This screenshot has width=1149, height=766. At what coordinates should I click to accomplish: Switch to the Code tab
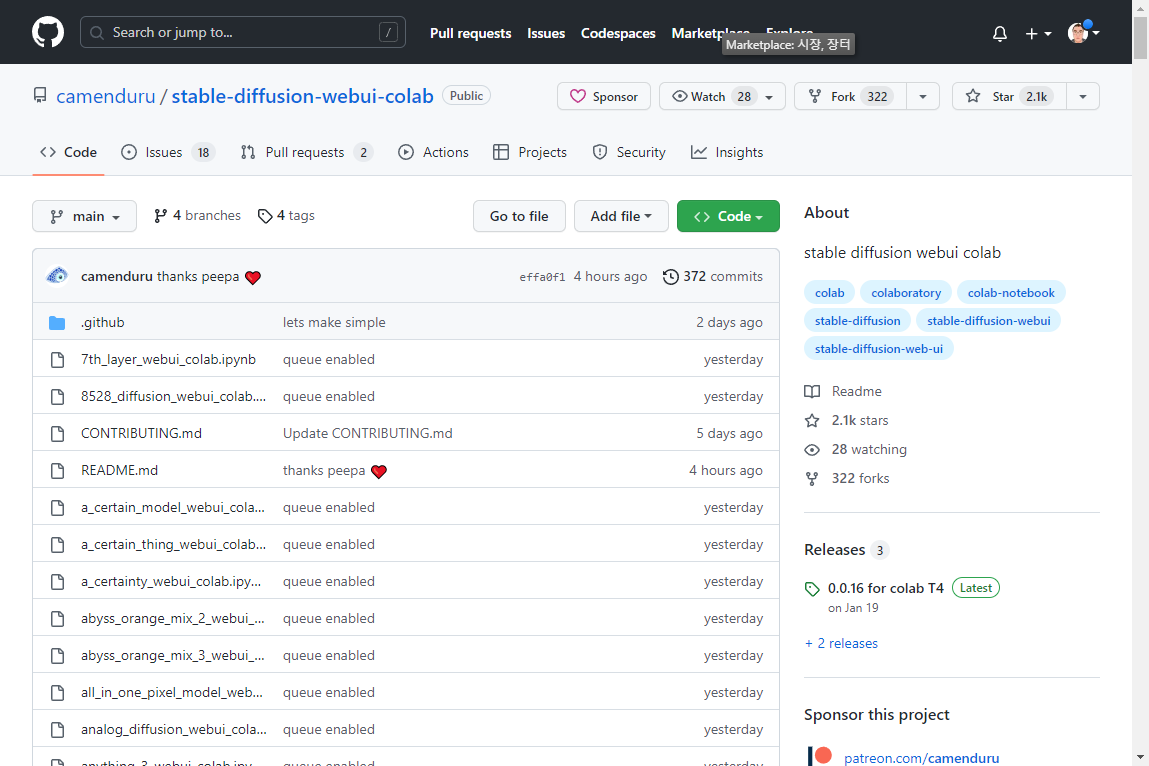click(x=68, y=152)
